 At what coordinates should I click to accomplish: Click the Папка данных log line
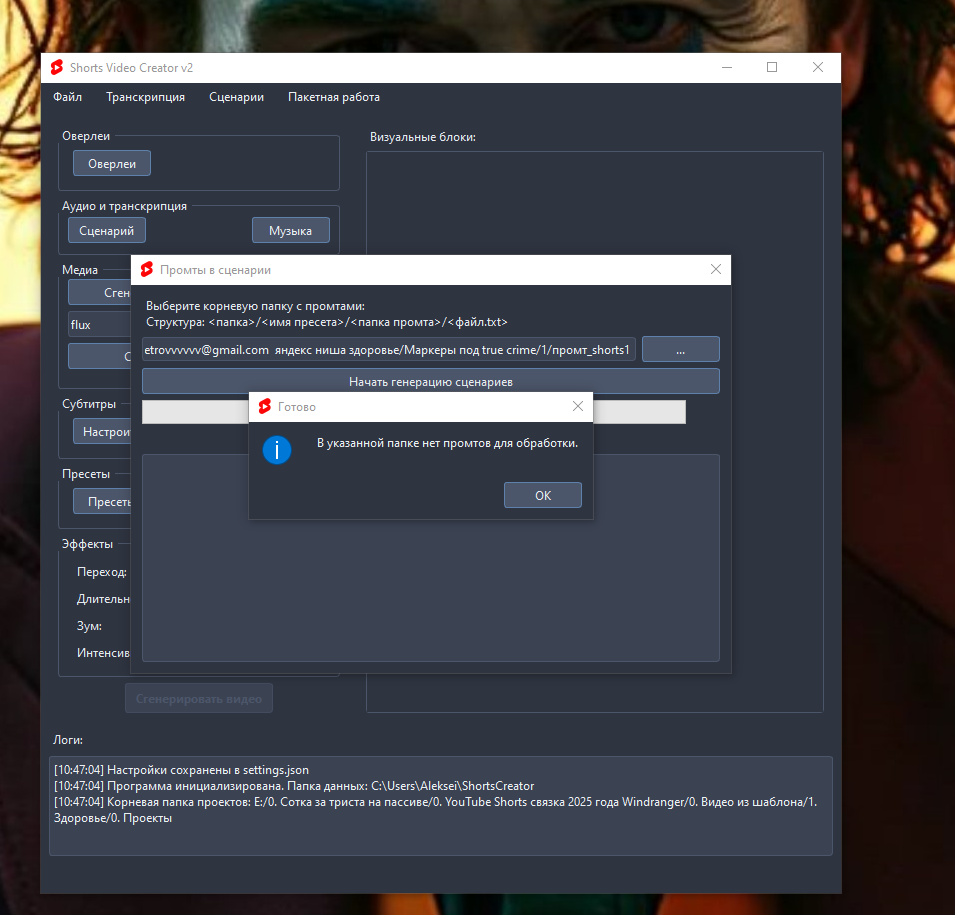pos(294,785)
